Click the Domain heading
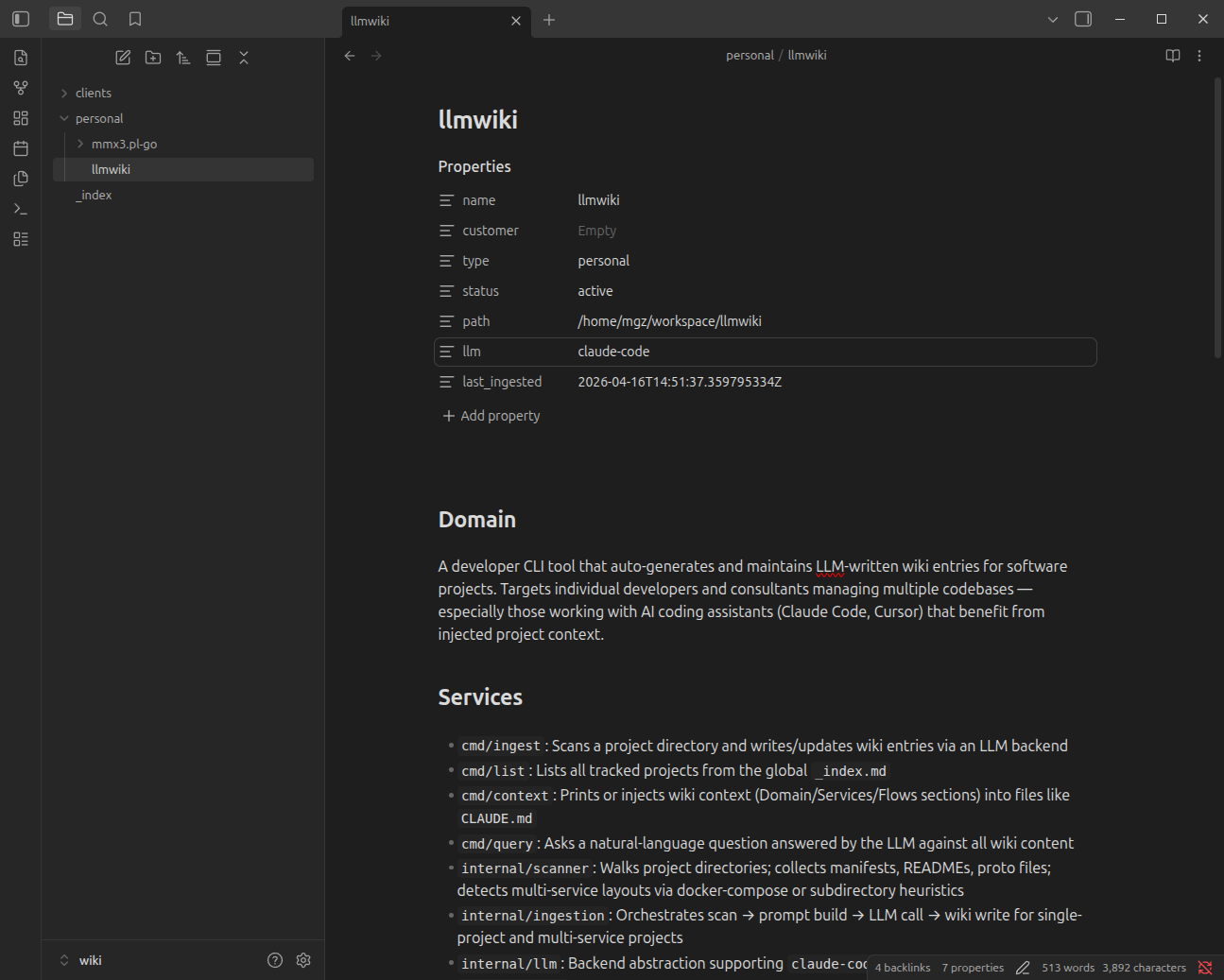Screen dimensions: 1224x980 477,520
